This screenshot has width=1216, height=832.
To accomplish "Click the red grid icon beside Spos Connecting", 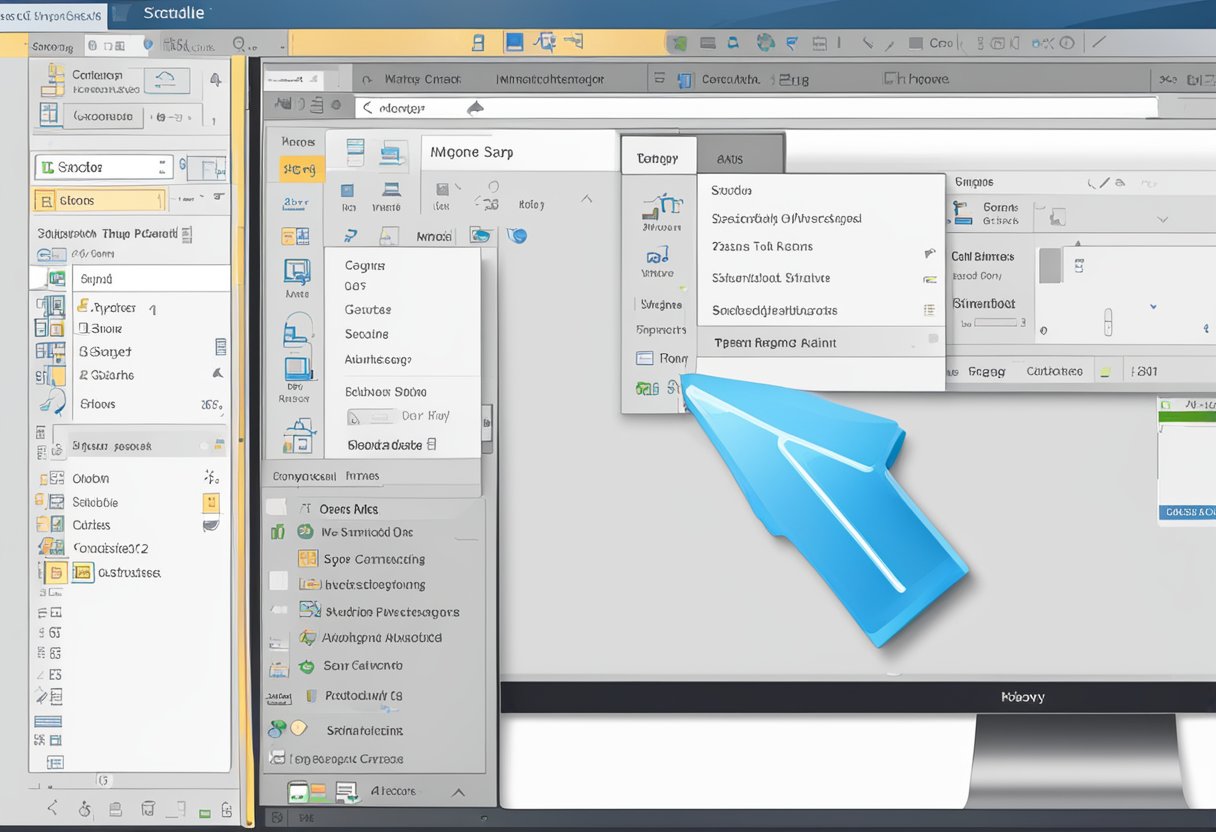I will (306, 558).
